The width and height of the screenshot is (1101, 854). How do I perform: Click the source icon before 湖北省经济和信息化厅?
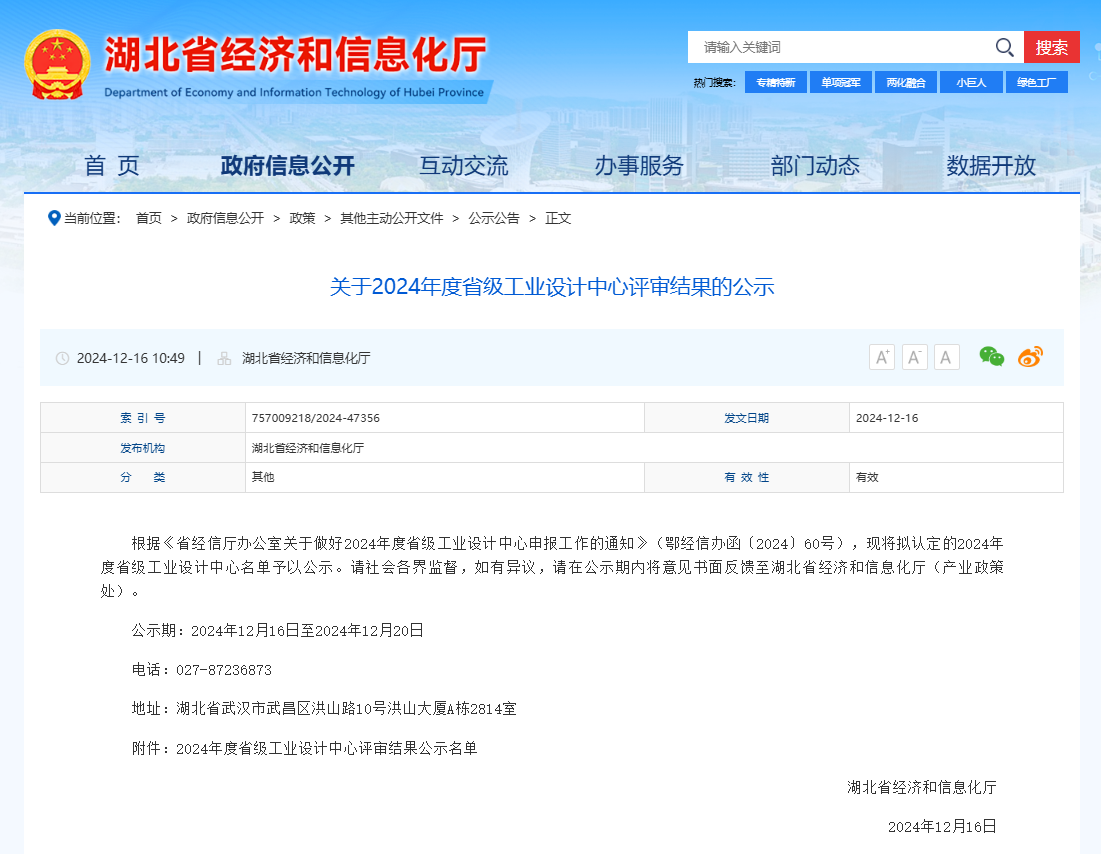[x=222, y=357]
